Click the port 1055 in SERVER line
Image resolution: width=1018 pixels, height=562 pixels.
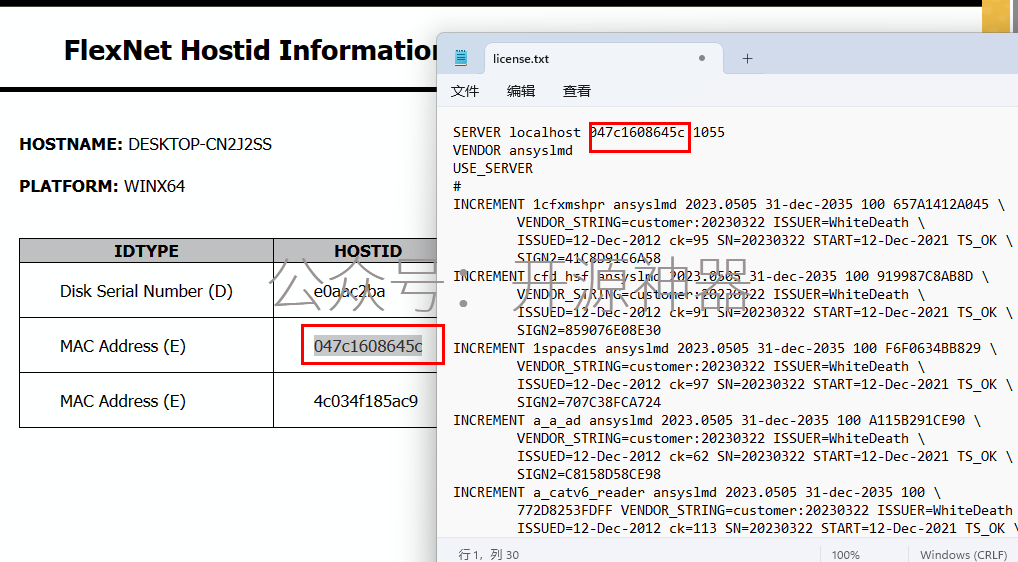pos(709,132)
